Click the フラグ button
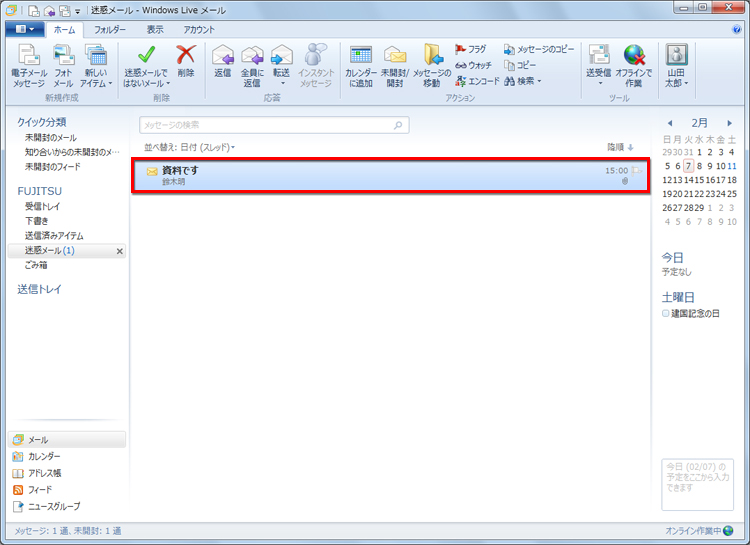750x545 pixels. coord(470,49)
